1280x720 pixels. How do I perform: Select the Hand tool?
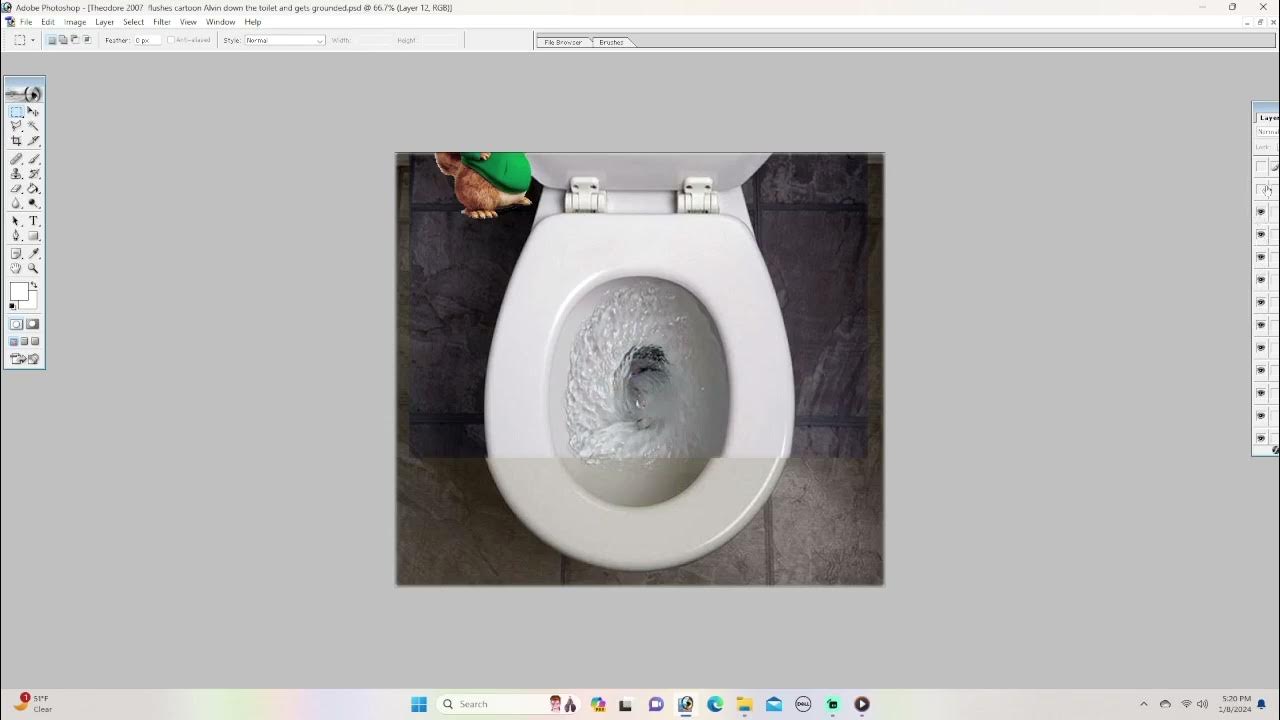pyautogui.click(x=16, y=268)
